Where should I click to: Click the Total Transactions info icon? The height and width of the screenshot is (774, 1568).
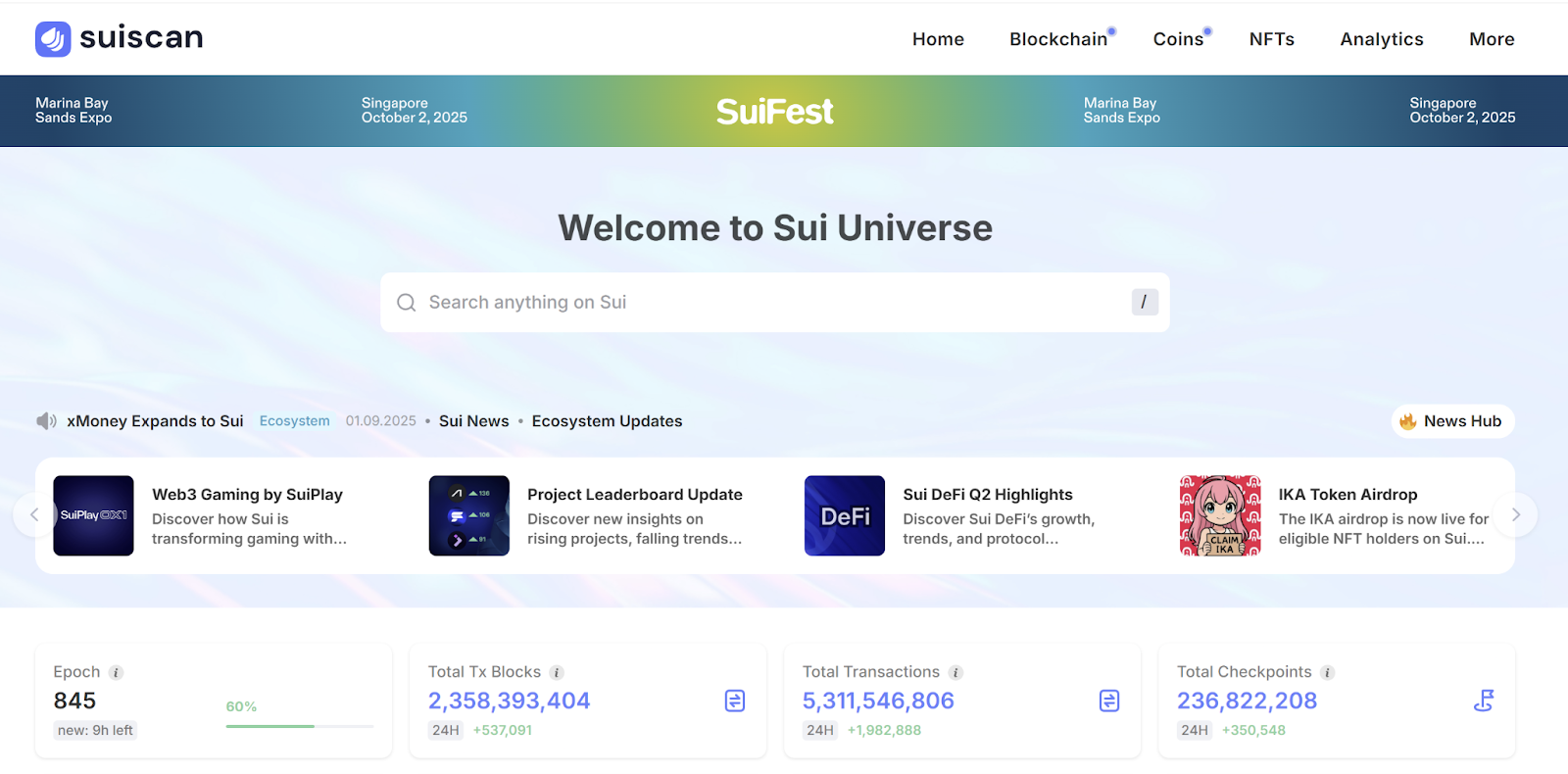[955, 673]
